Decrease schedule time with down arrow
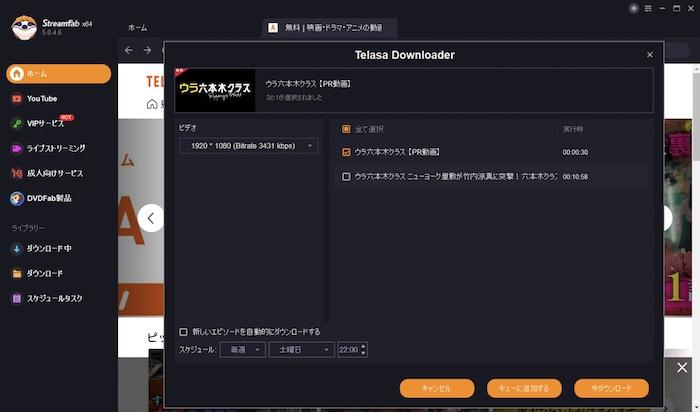Screen dimensions: 700x412 363,353
